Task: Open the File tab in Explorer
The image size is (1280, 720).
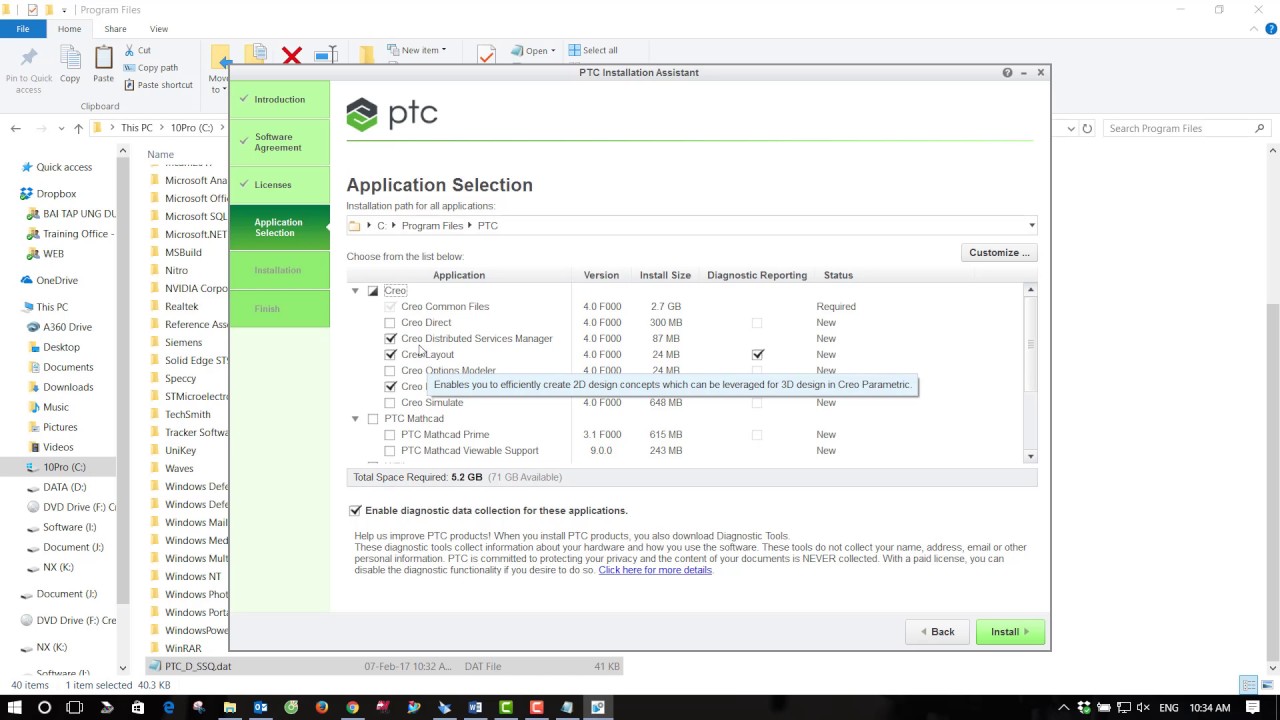Action: [x=22, y=29]
